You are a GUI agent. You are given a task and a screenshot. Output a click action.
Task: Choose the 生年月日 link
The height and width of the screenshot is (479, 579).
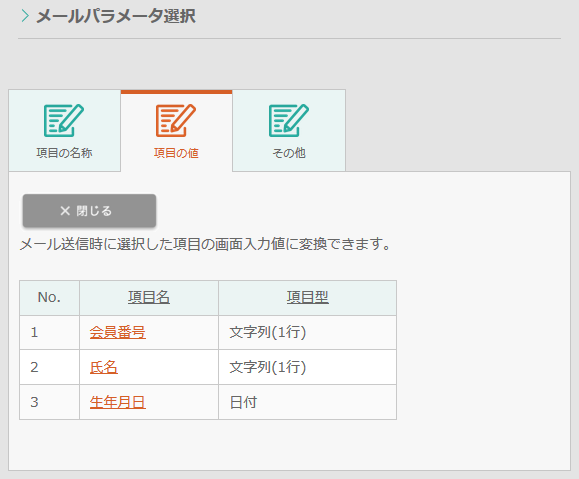[x=117, y=402]
